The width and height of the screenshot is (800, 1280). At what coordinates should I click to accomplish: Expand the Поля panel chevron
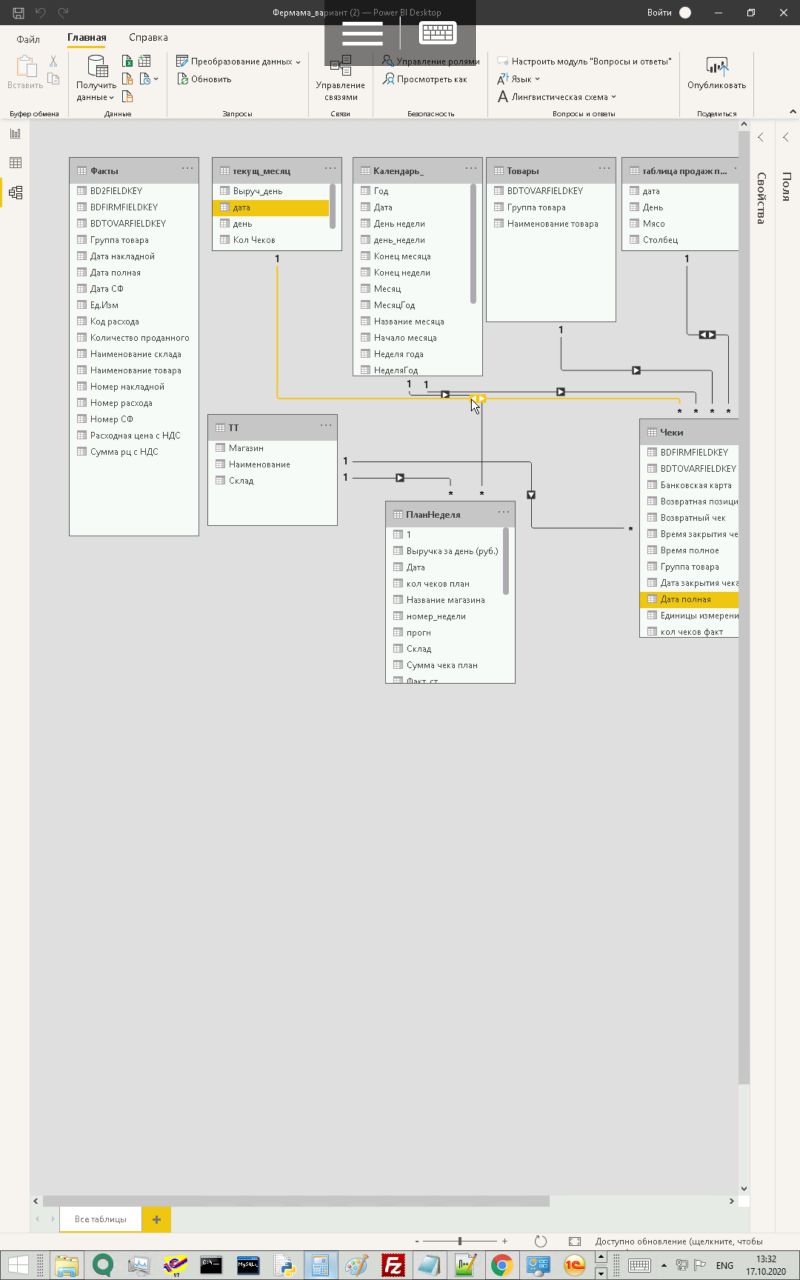point(788,136)
